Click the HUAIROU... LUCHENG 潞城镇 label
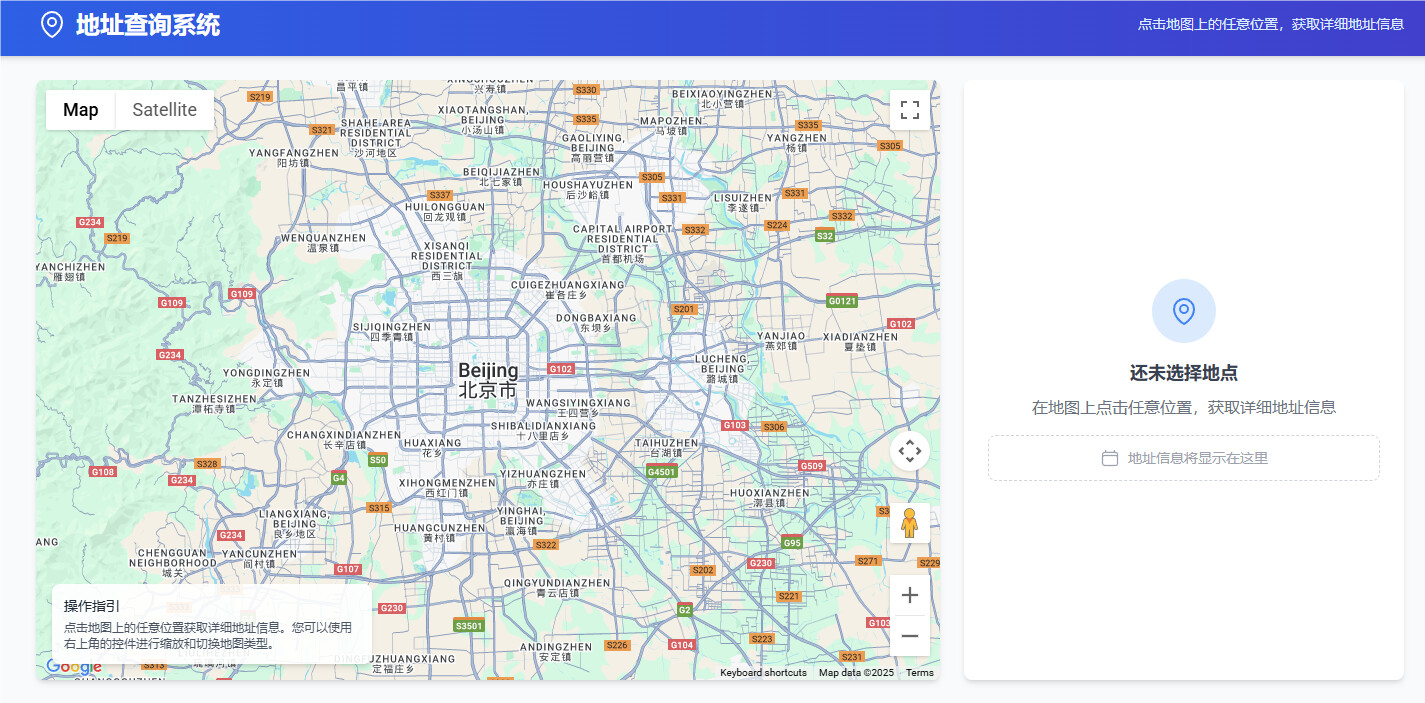Viewport: 1425px width, 703px height. point(722,368)
